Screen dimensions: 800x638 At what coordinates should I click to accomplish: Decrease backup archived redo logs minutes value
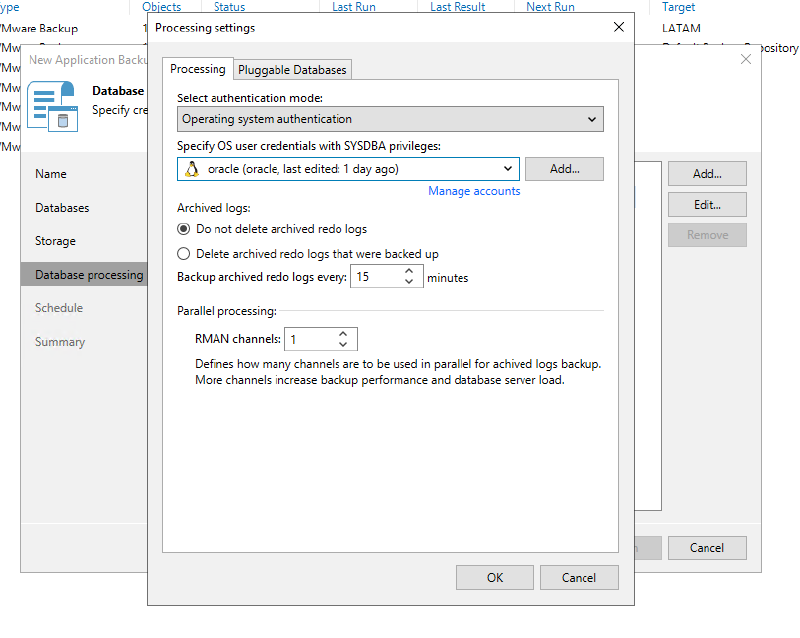(409, 281)
